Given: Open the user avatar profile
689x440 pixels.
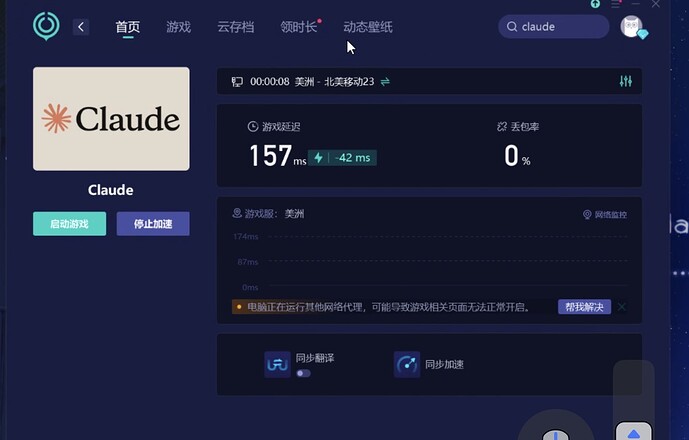Looking at the screenshot, I should (631, 26).
